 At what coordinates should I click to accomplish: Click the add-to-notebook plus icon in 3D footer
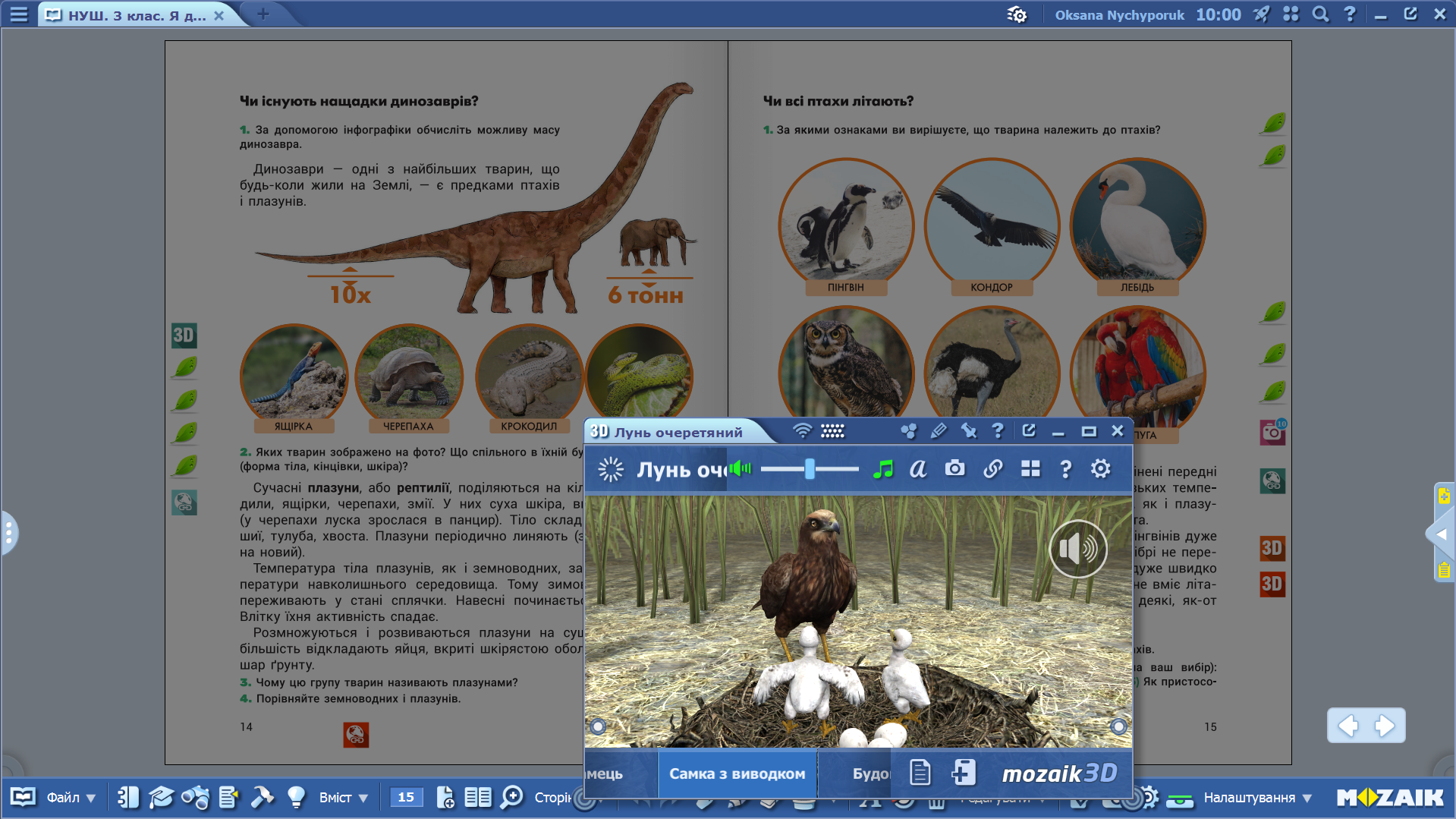[964, 773]
